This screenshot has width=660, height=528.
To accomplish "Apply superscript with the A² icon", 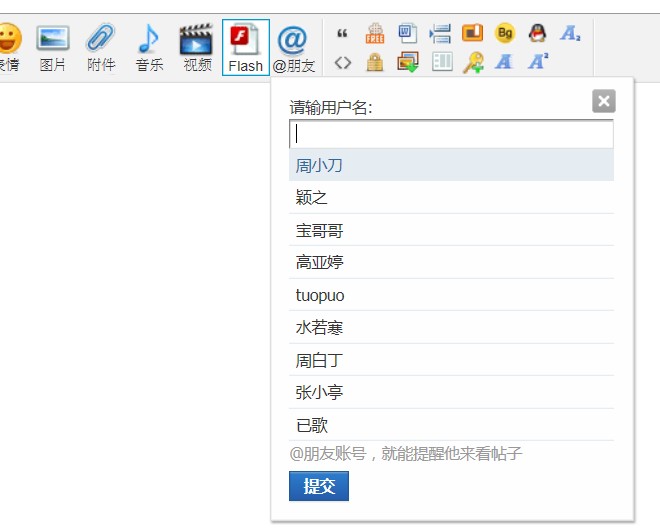I will [538, 62].
